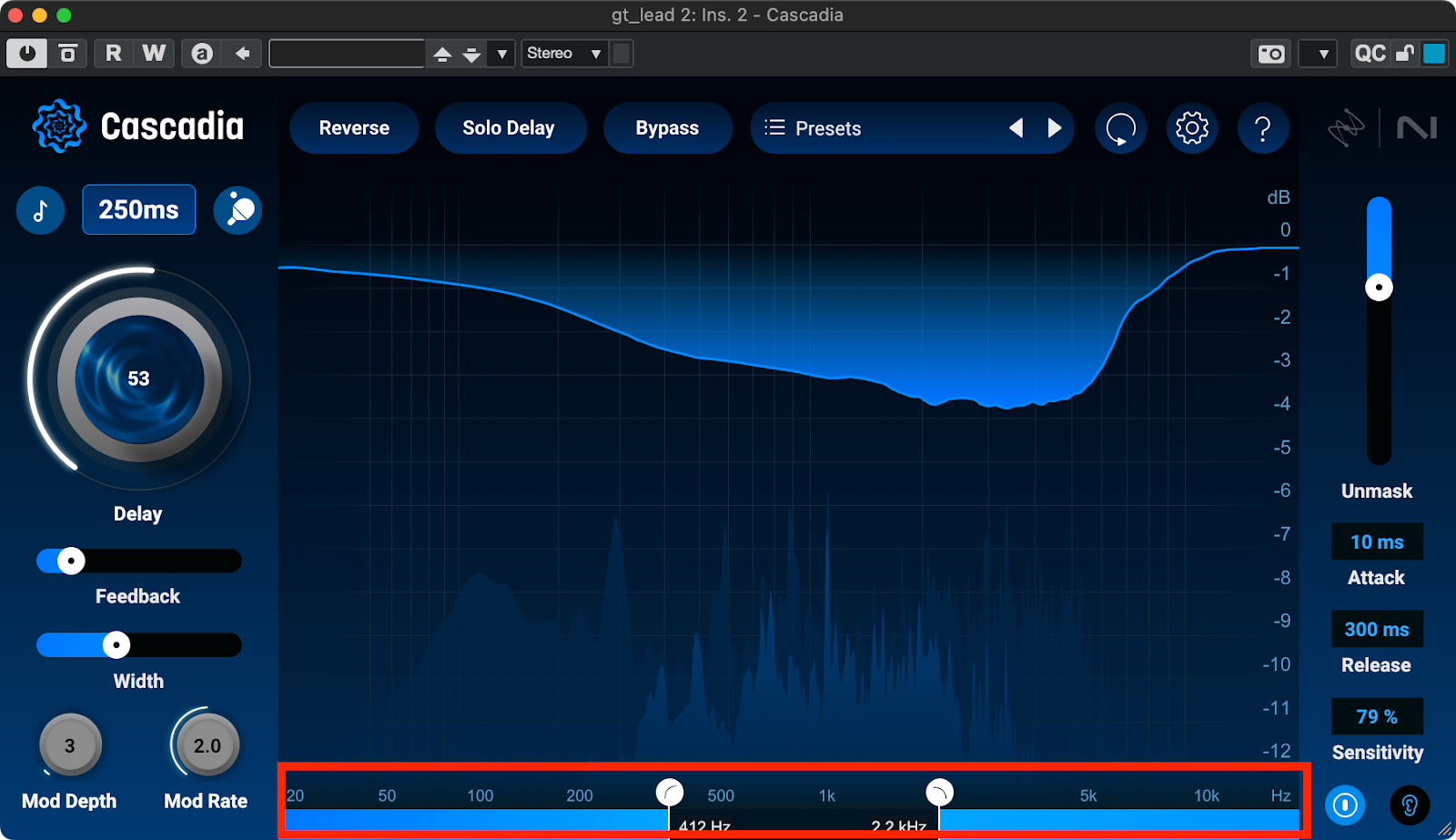Click the Solo Delay button
The image size is (1456, 840).
point(509,128)
